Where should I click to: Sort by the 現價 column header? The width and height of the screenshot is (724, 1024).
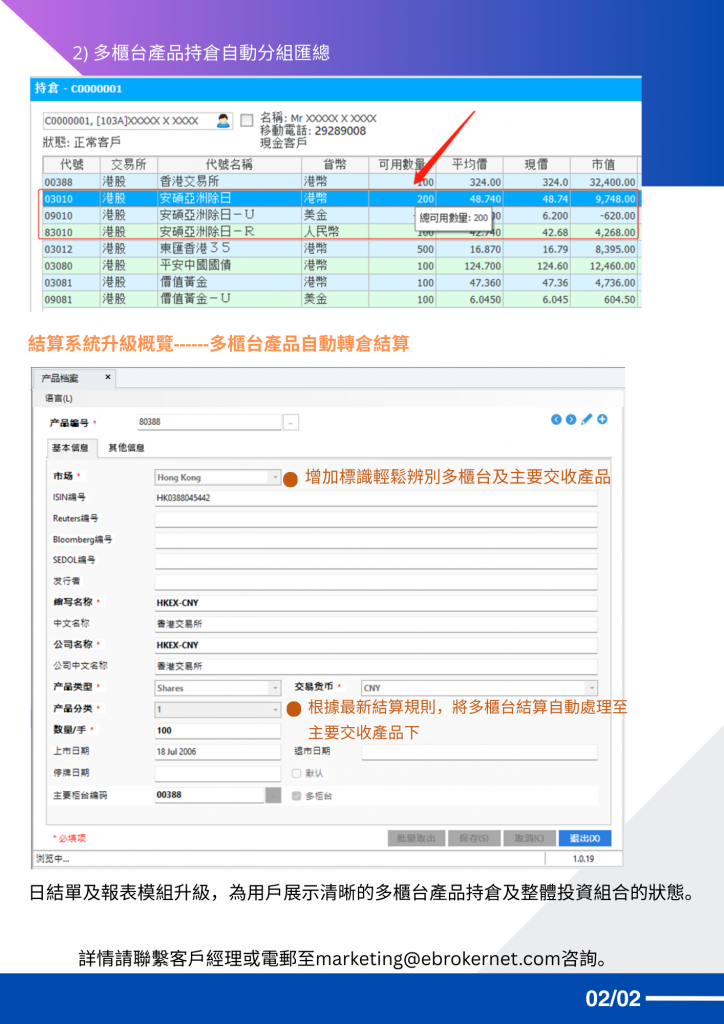coord(537,165)
